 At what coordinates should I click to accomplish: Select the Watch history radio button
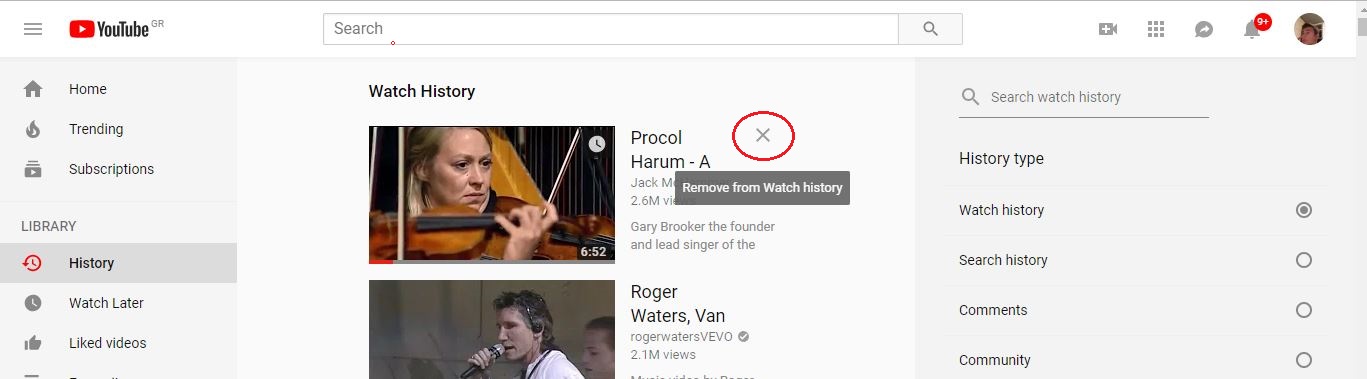1303,210
